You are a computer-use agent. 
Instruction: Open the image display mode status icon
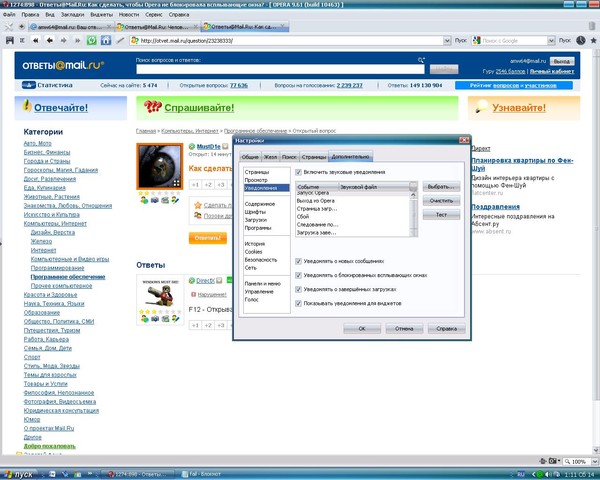553,461
